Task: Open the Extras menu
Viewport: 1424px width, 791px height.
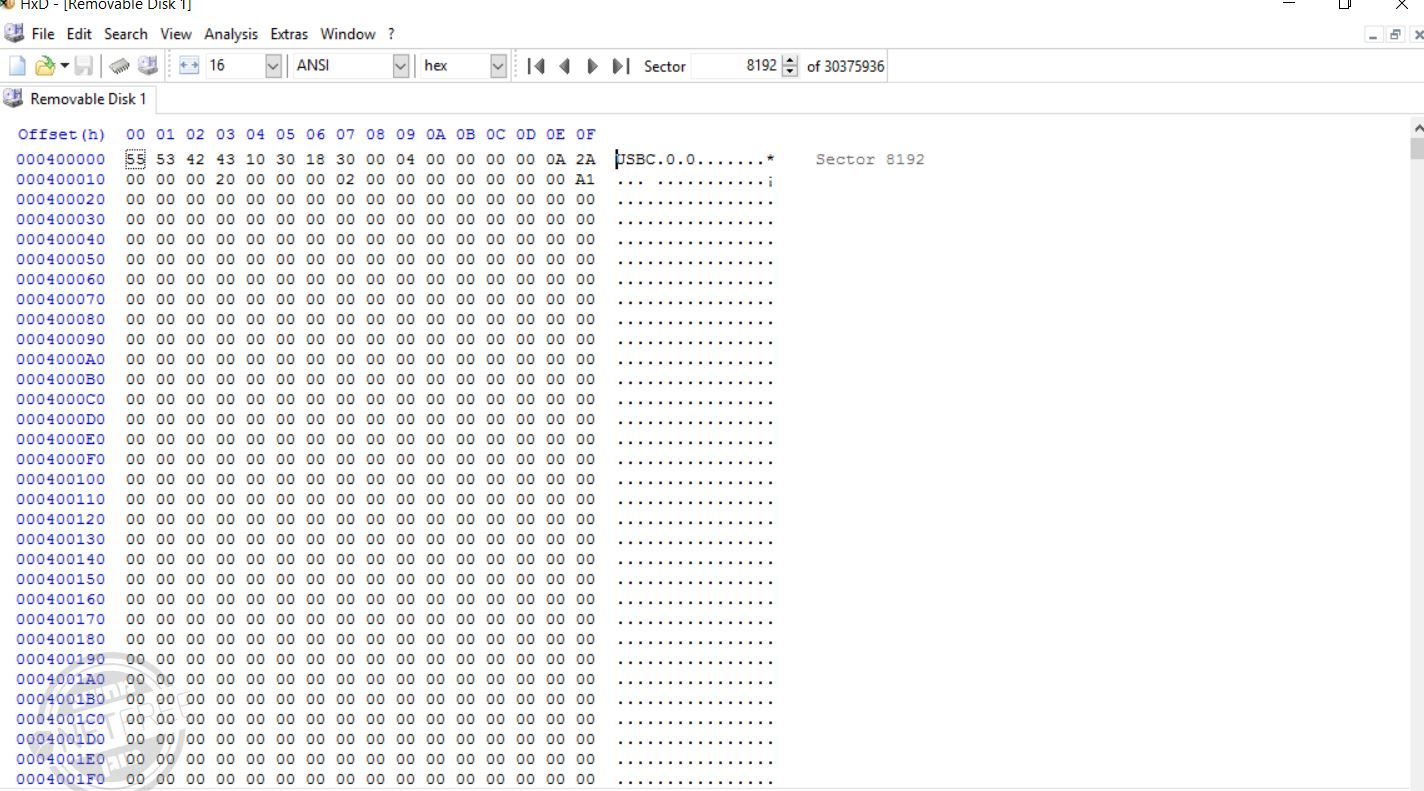Action: (289, 34)
